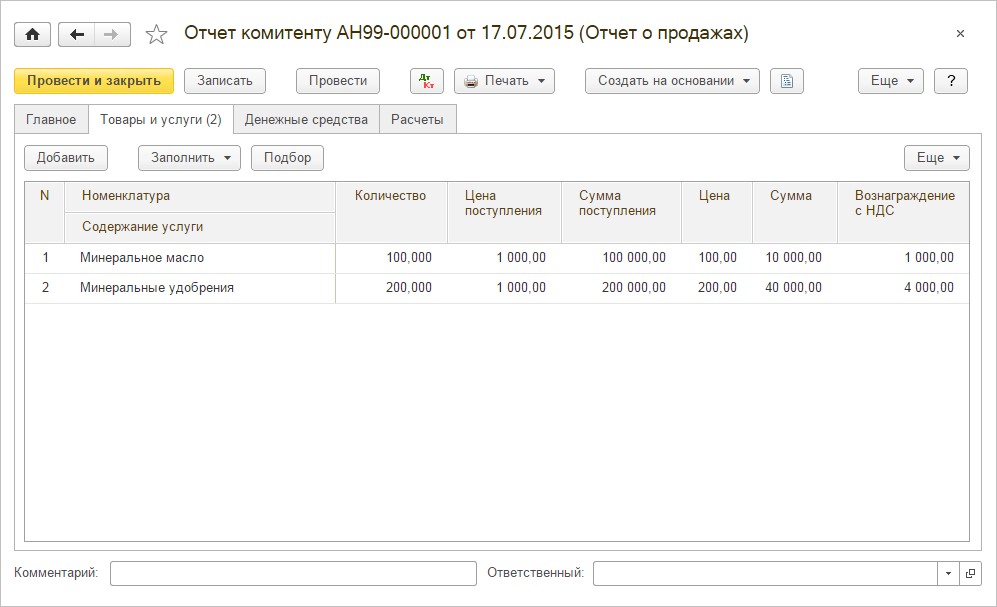
Task: Click price cell 100,00
Action: pos(717,258)
